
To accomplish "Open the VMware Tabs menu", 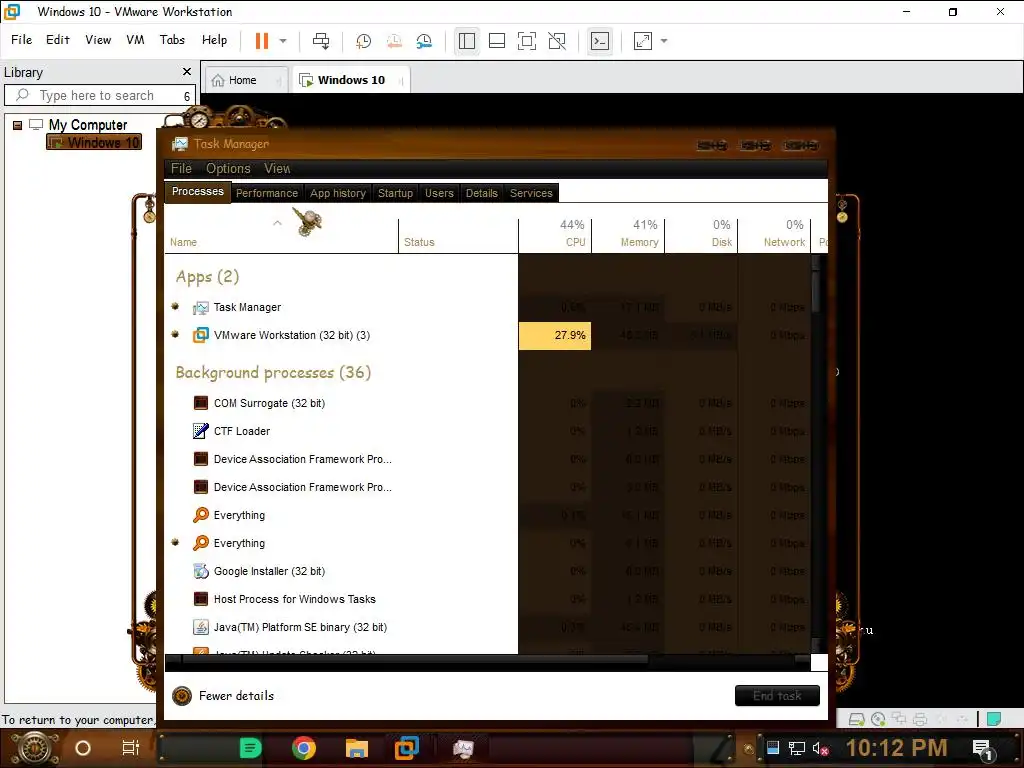I will pos(172,40).
